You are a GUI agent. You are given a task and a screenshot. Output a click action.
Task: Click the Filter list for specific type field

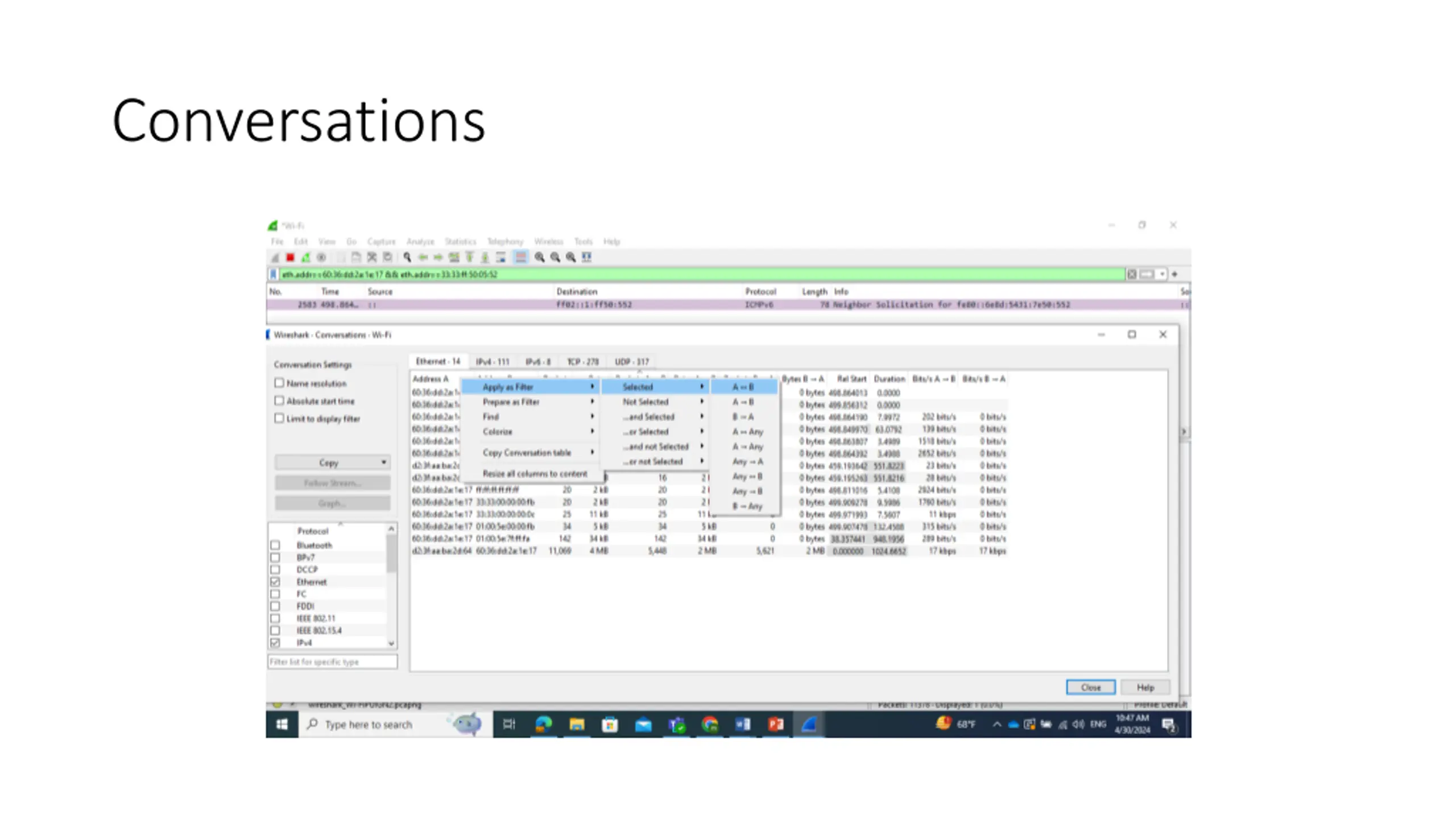pos(333,661)
